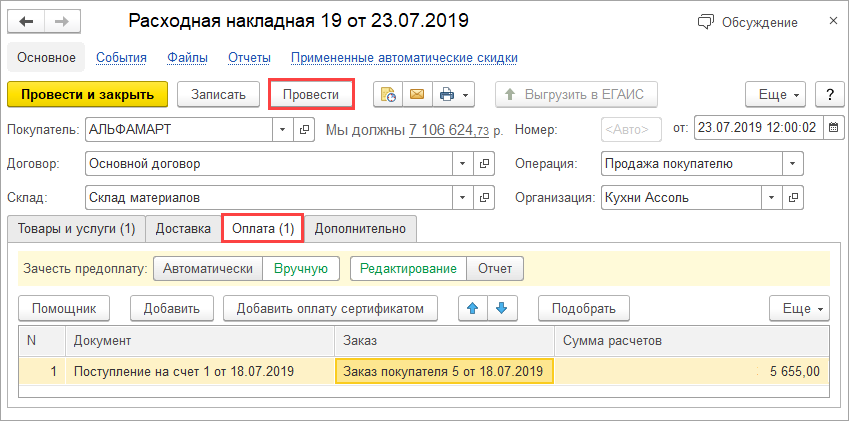Screen dimensions: 849x421
Task: Click the Номер input field
Action: click(631, 129)
